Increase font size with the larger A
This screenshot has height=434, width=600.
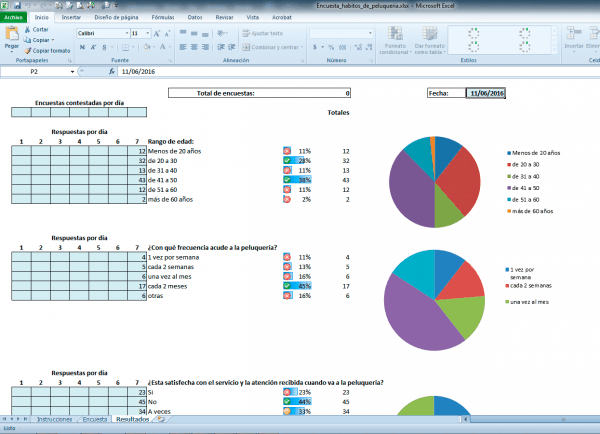click(x=157, y=34)
